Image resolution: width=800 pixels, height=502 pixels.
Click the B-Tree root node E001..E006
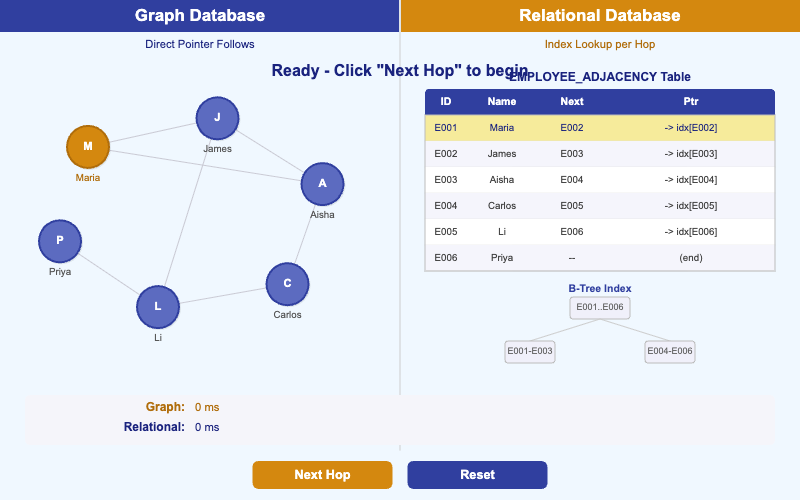pos(600,307)
